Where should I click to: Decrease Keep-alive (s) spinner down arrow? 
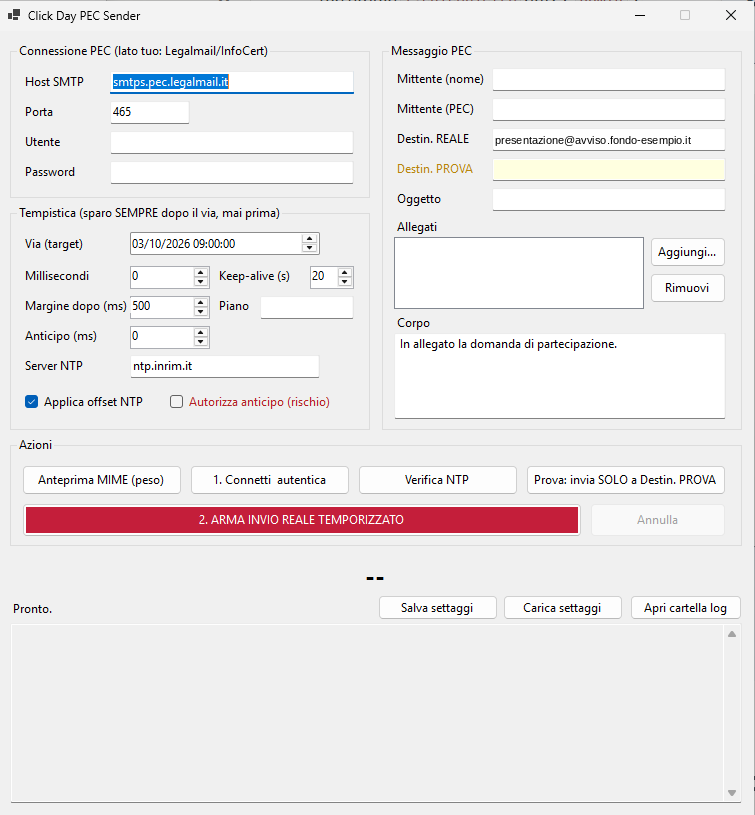tap(345, 281)
